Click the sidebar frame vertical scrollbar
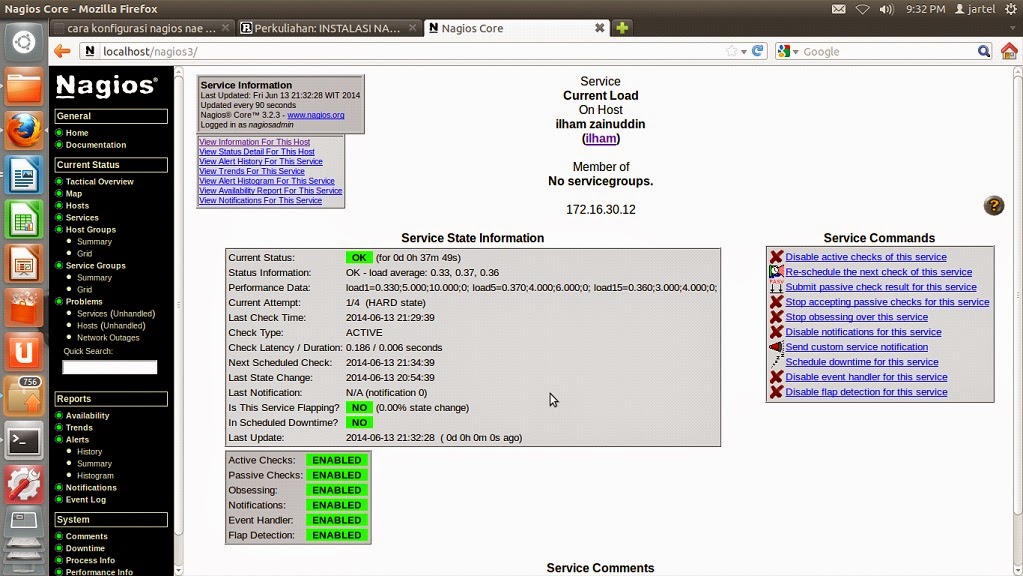The height and width of the screenshot is (576, 1023). [179, 320]
